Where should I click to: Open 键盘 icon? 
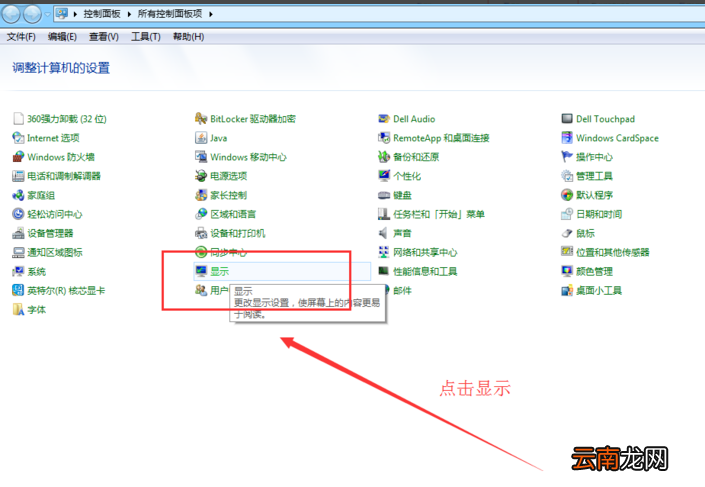[x=384, y=195]
